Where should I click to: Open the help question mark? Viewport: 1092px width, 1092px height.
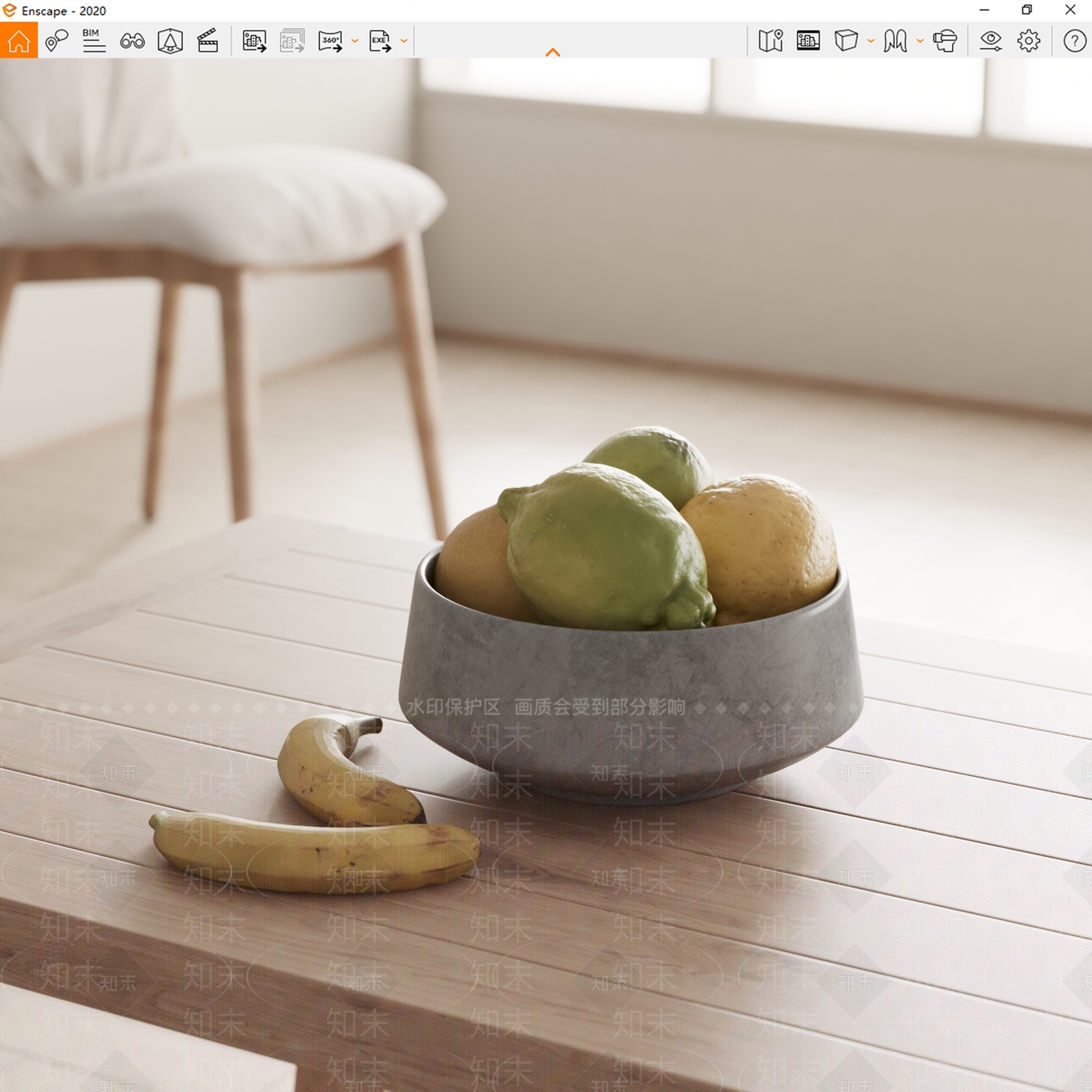pyautogui.click(x=1075, y=41)
